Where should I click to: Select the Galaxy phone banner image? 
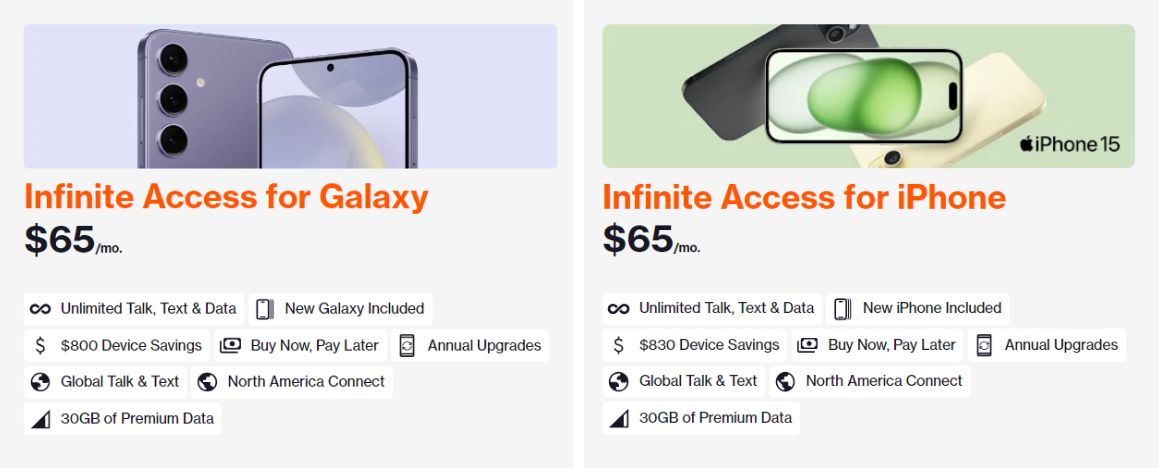tap(290, 96)
